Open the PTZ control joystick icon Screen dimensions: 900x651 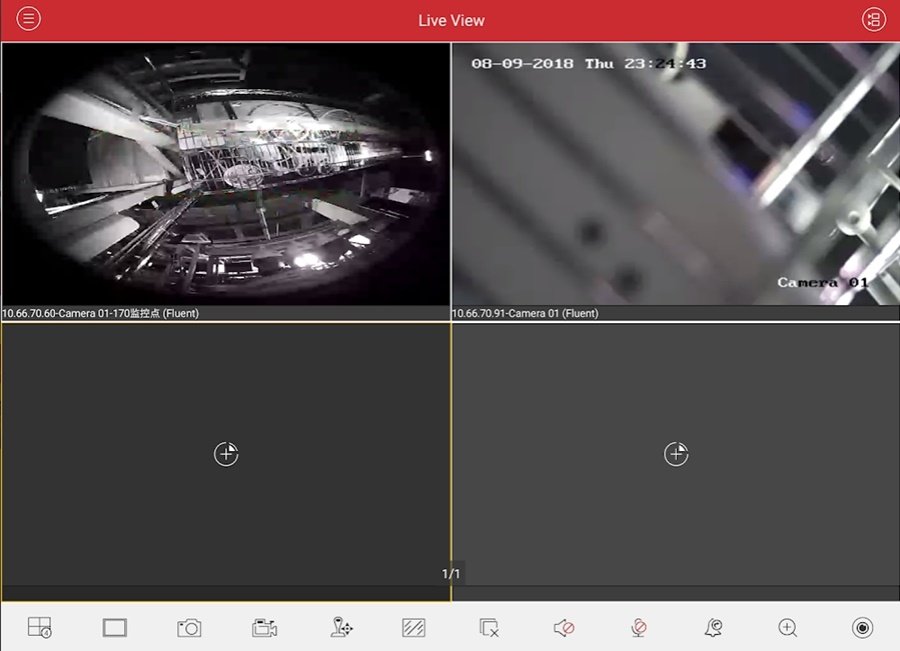pos(342,627)
